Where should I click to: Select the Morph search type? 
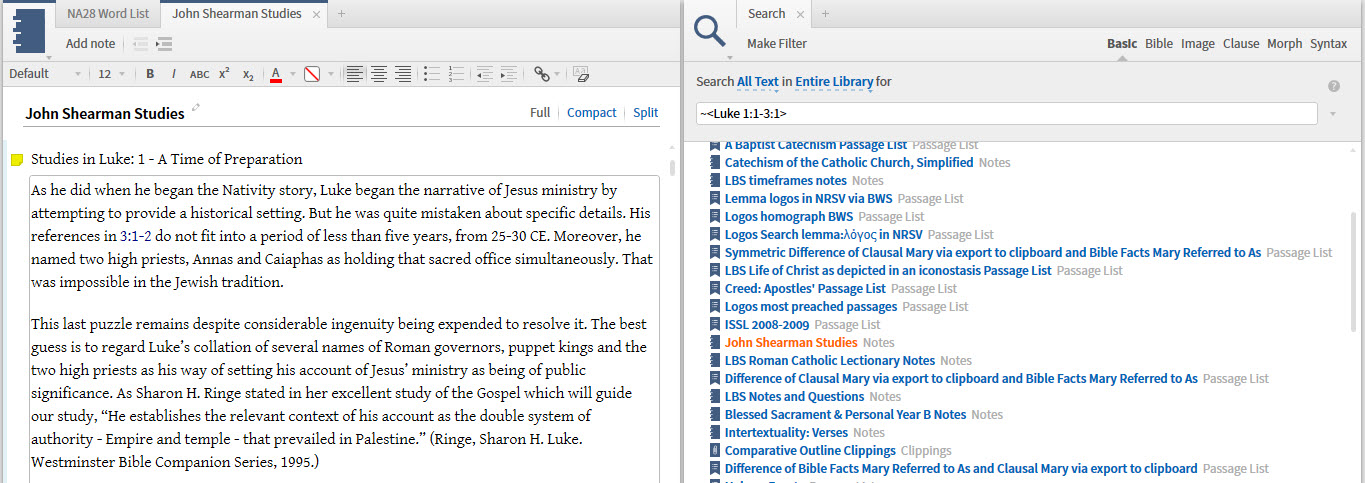pos(1285,44)
